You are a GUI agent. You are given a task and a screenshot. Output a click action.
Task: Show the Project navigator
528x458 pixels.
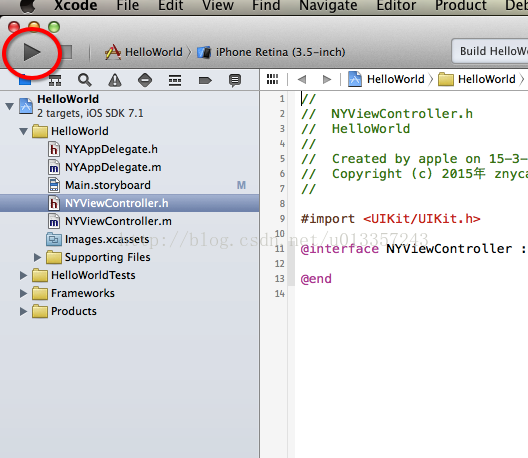click(x=25, y=80)
